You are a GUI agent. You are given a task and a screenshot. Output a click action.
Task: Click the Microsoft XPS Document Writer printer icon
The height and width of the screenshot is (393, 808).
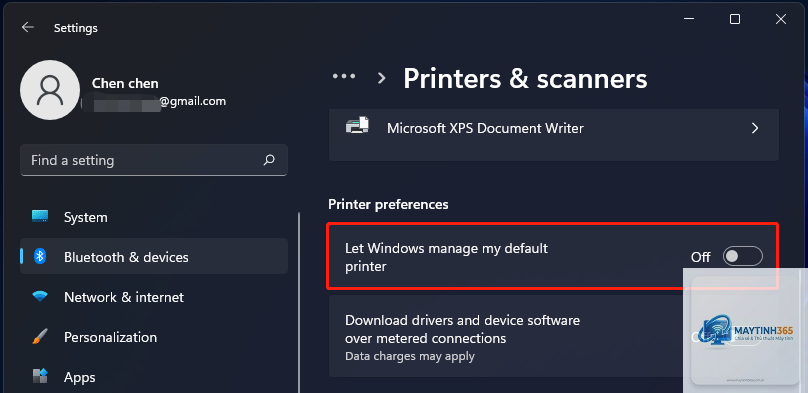pos(357,125)
